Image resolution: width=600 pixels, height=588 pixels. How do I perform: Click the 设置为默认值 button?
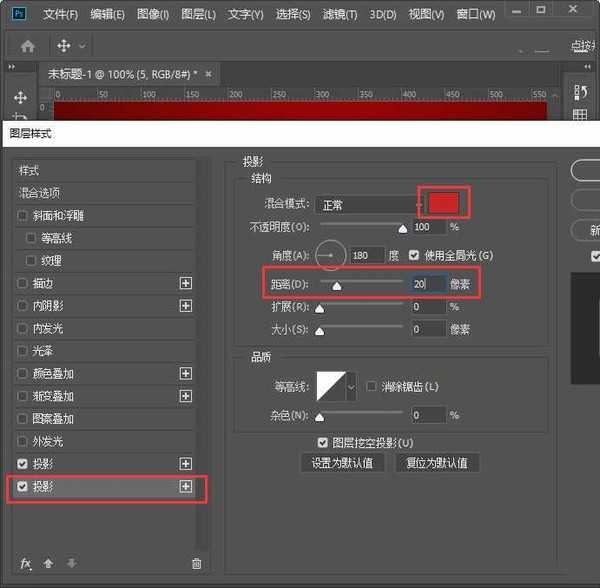[x=342, y=463]
